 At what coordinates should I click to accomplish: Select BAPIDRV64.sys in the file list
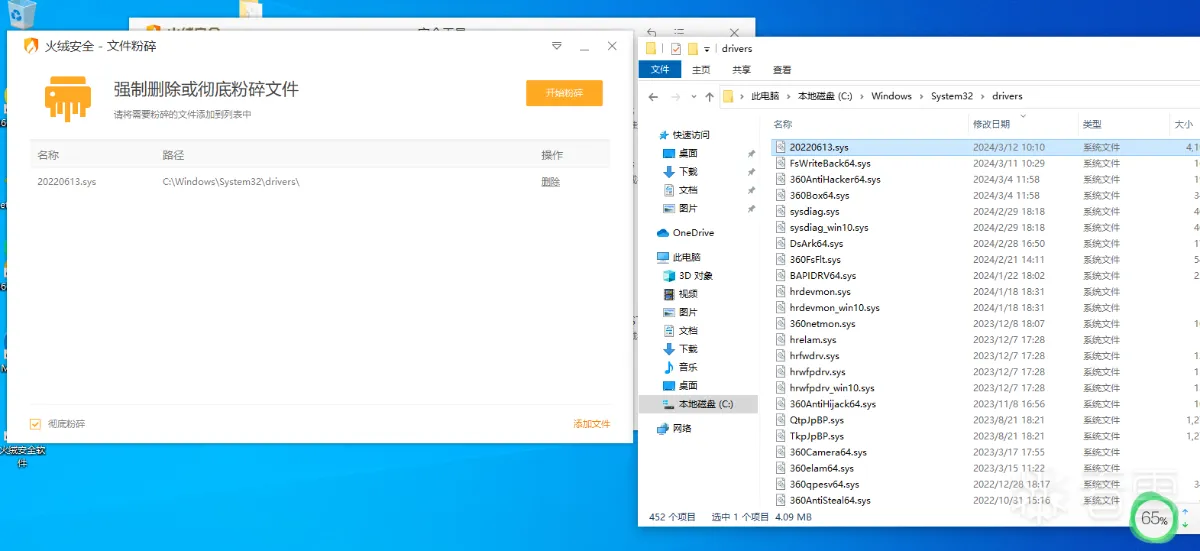tap(823, 275)
